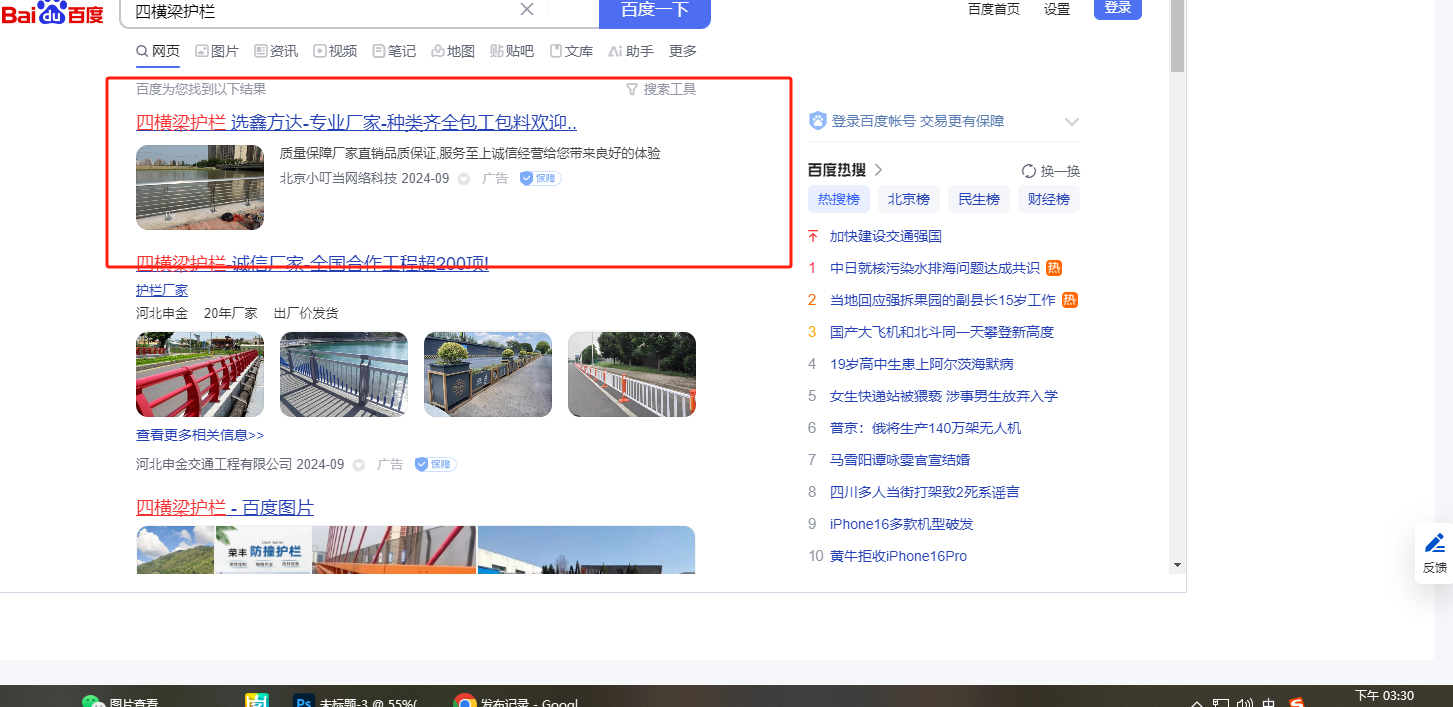Open hot search 普京：俄将生产140万架无人机

tap(926, 428)
